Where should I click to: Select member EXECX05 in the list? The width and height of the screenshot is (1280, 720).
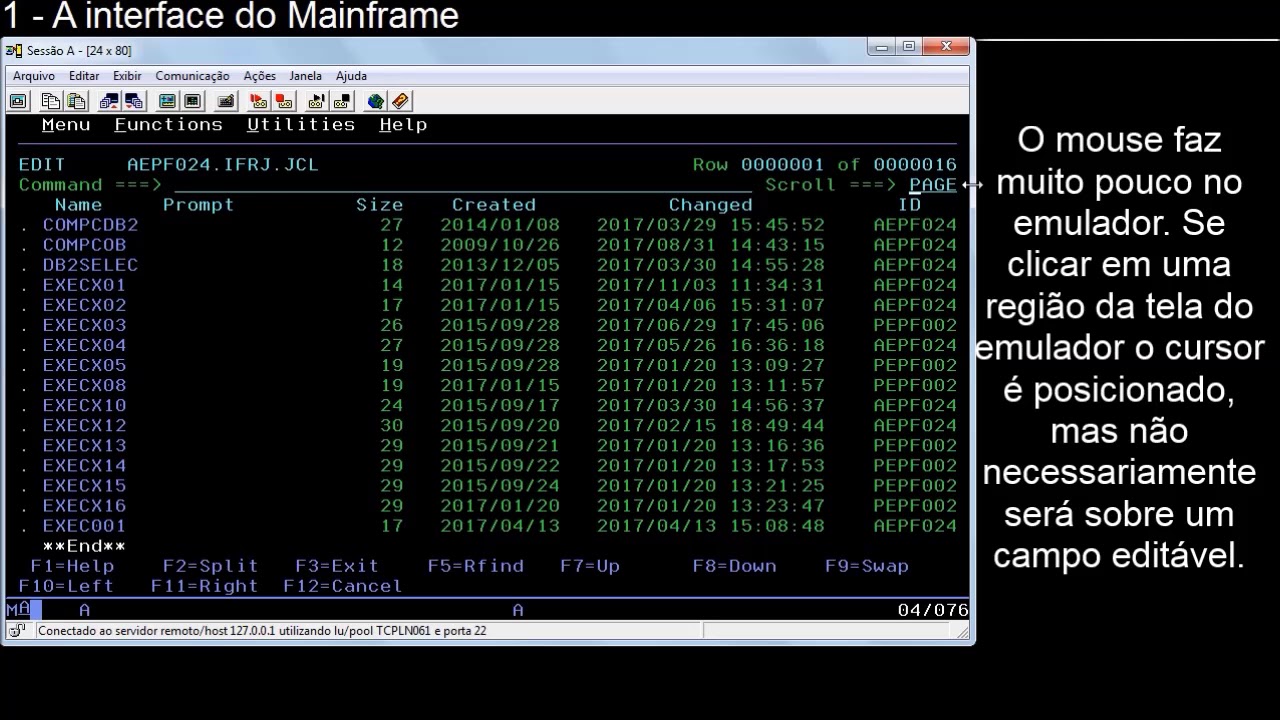84,365
